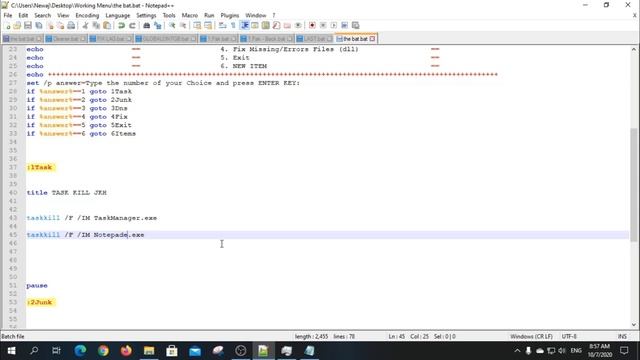
Task: Open the Edit menu
Action: [23, 15]
